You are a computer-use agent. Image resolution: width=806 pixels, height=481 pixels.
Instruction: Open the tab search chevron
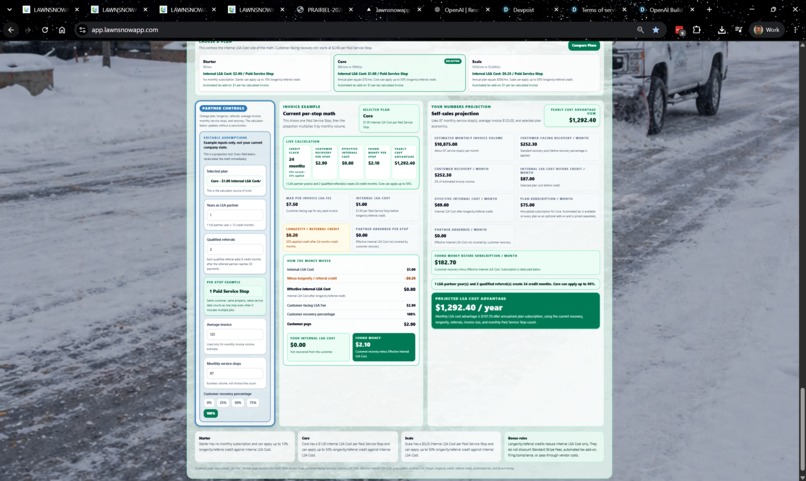click(9, 9)
